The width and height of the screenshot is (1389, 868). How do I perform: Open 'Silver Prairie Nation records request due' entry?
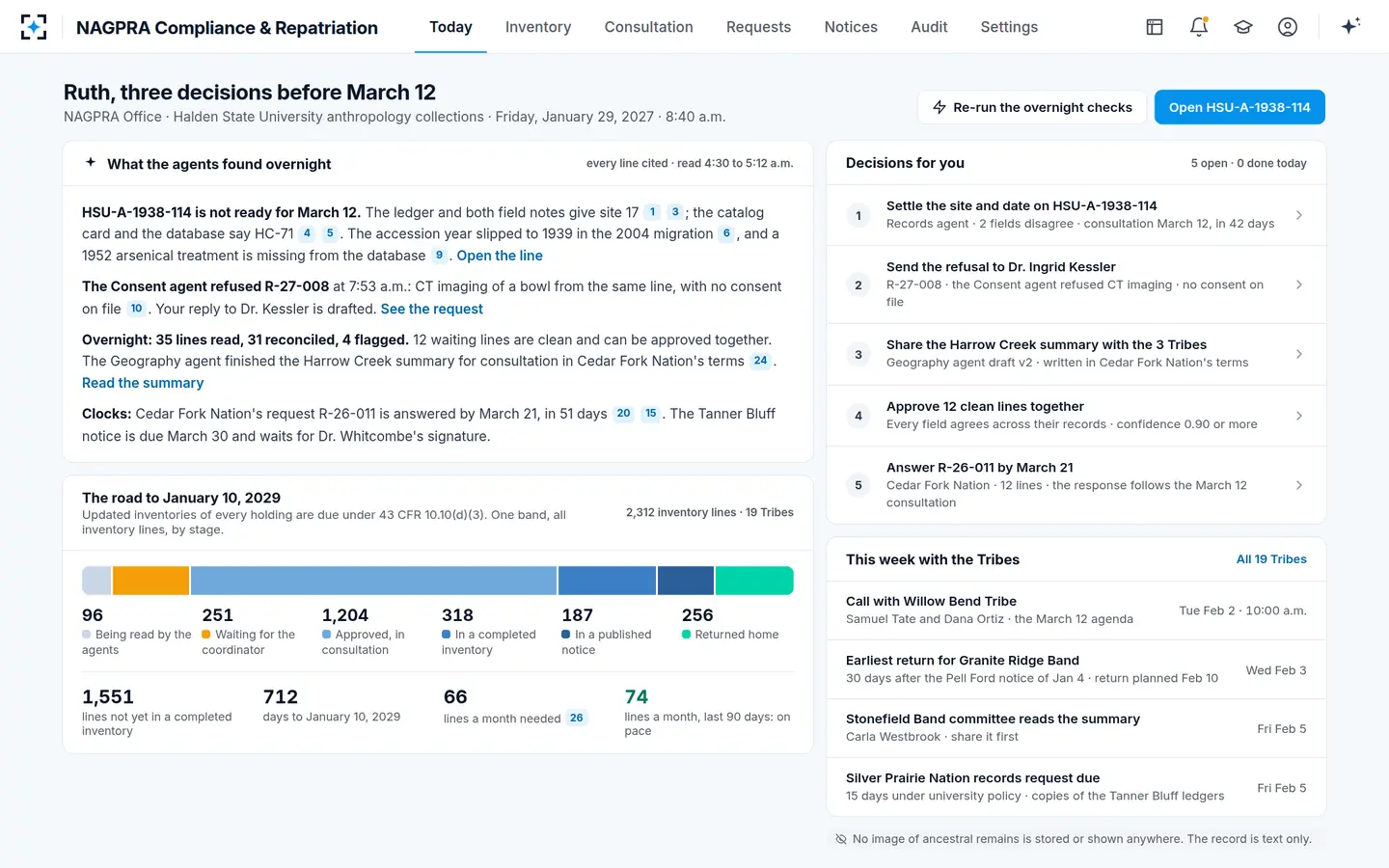coord(1076,787)
